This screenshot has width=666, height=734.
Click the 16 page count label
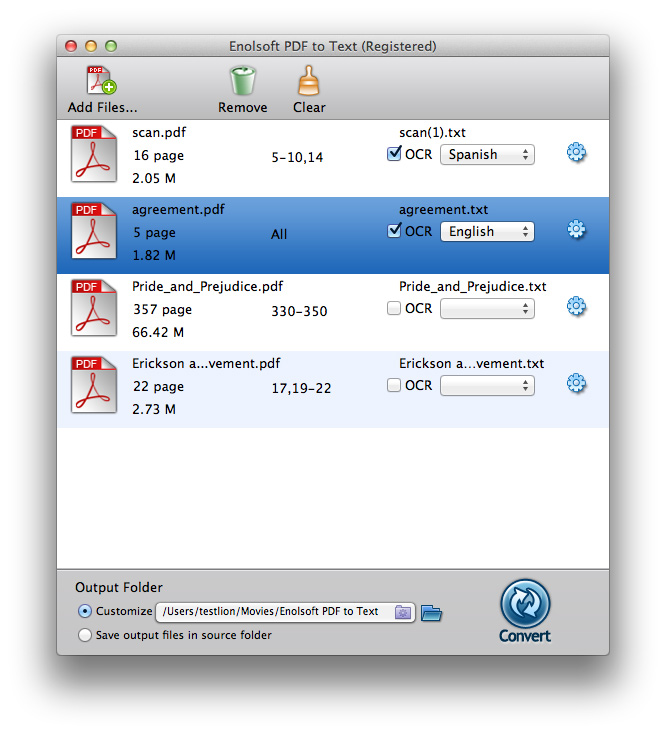(x=158, y=155)
